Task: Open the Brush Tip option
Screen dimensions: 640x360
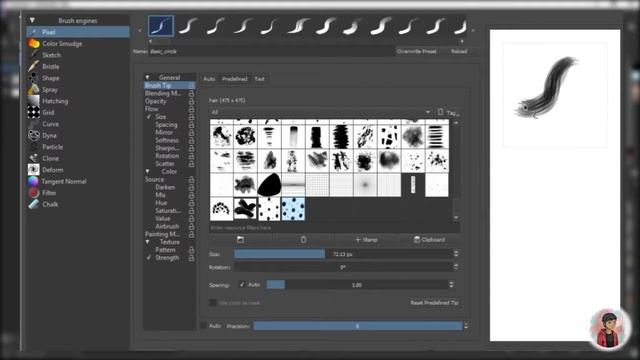Action: pos(169,86)
